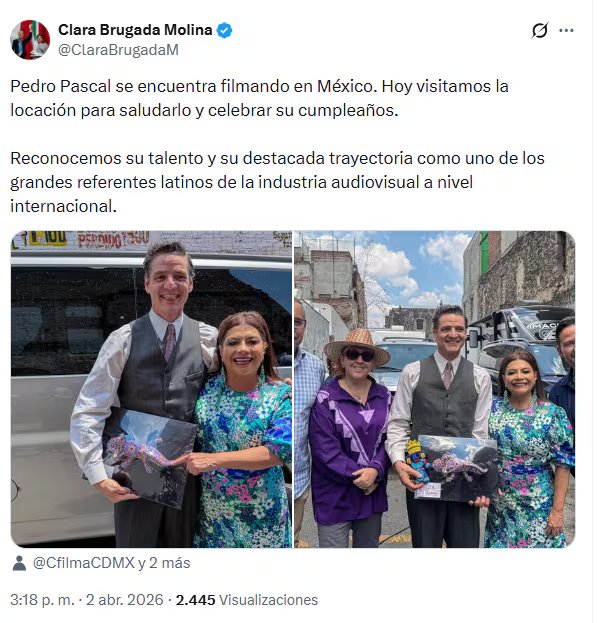
Task: Click the word Visualizaciones
Action: coord(269,600)
